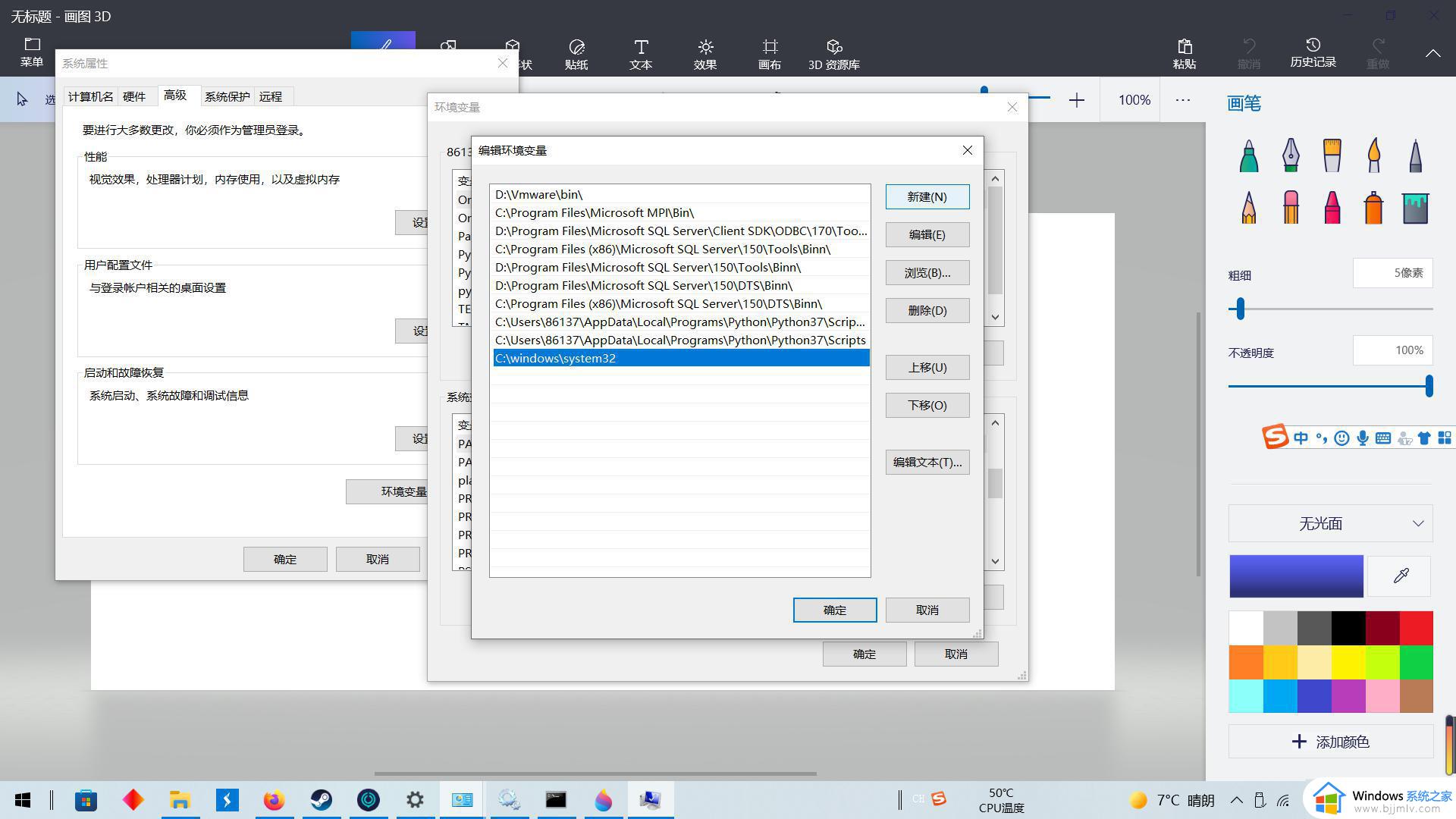
Task: Select the Eraser tool
Action: click(1291, 207)
